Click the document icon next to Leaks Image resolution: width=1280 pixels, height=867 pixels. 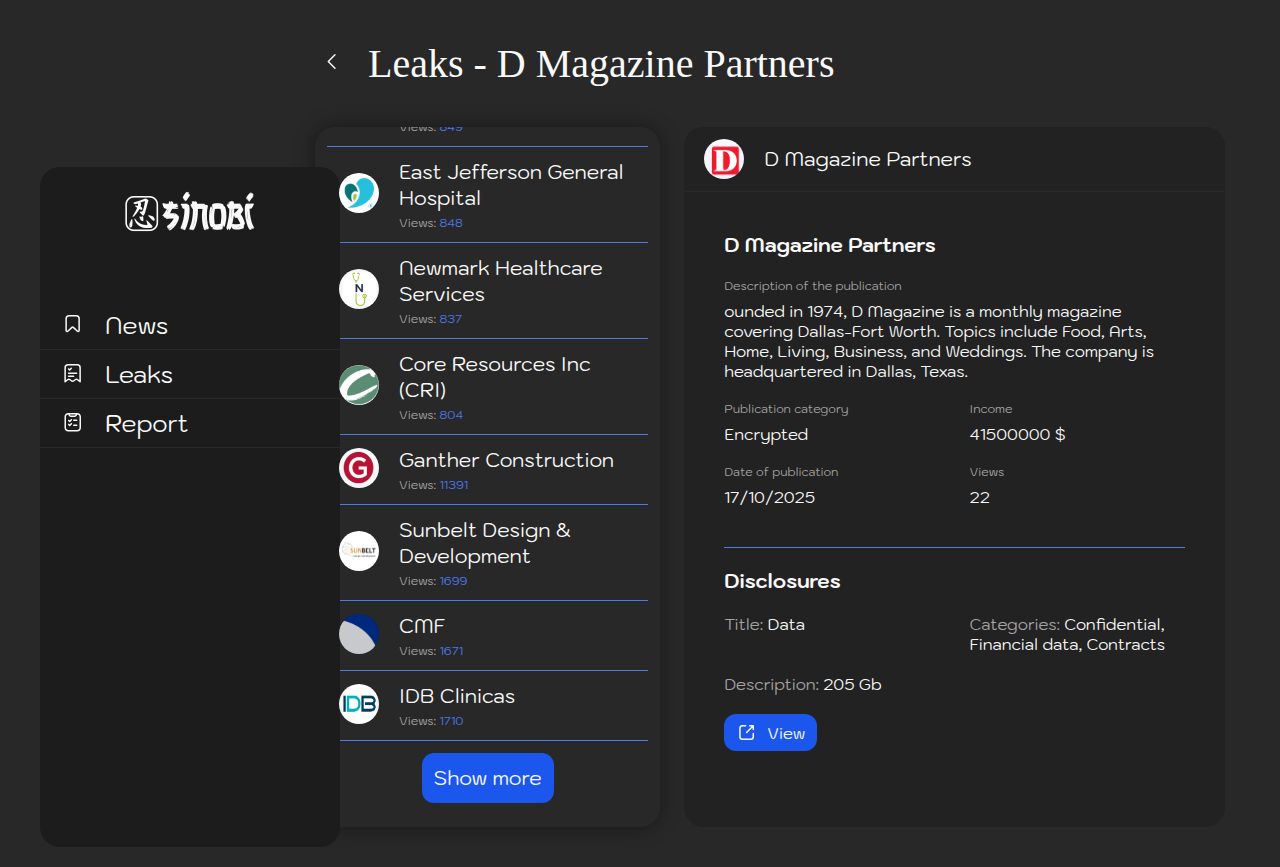[x=72, y=373]
